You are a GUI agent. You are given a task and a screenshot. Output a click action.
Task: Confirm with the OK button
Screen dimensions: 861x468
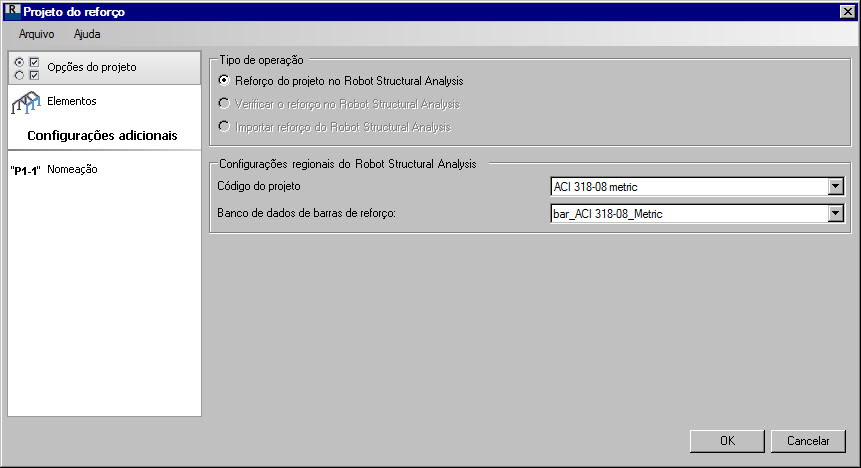[727, 441]
